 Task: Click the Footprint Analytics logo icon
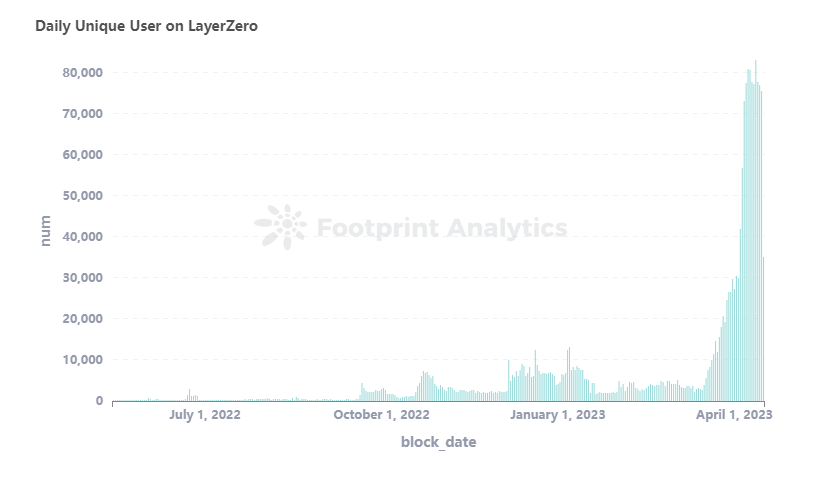coord(280,227)
